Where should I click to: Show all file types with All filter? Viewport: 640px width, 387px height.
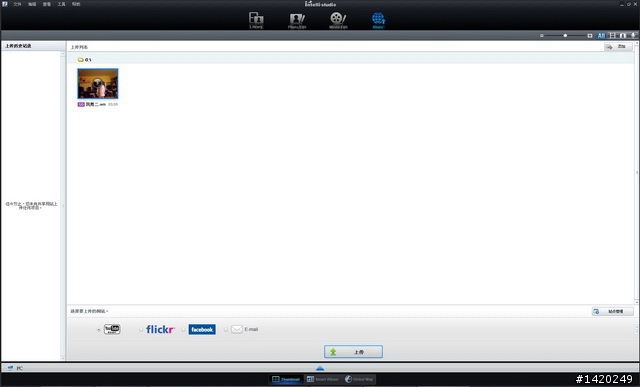point(601,36)
